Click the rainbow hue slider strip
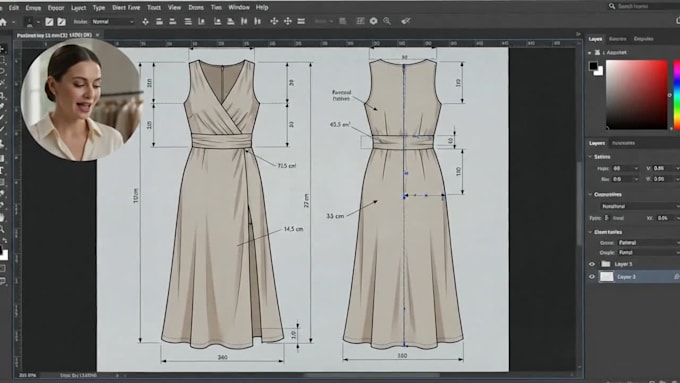 (x=677, y=95)
